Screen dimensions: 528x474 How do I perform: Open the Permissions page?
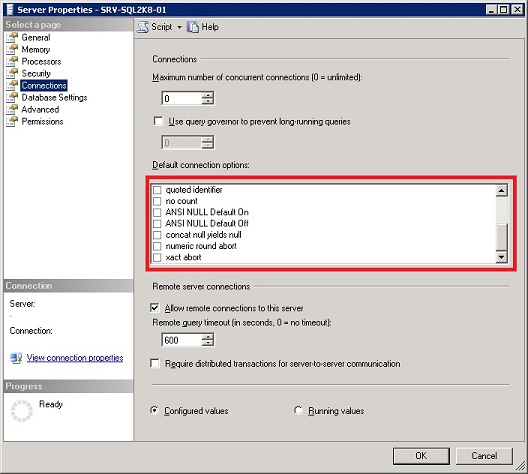42,121
